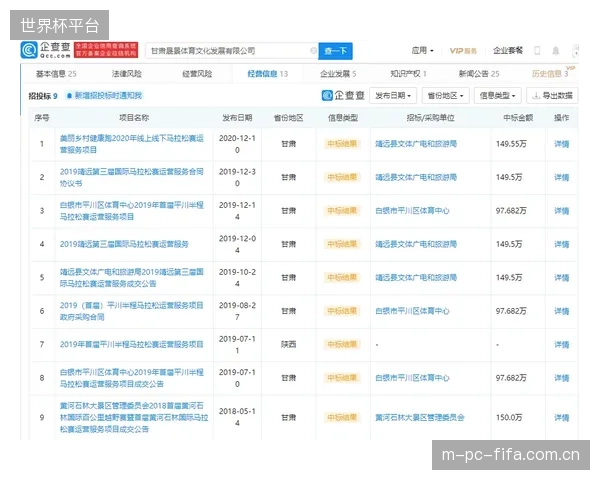Open 详情 for row 7
This screenshot has width=600, height=480.
point(561,344)
